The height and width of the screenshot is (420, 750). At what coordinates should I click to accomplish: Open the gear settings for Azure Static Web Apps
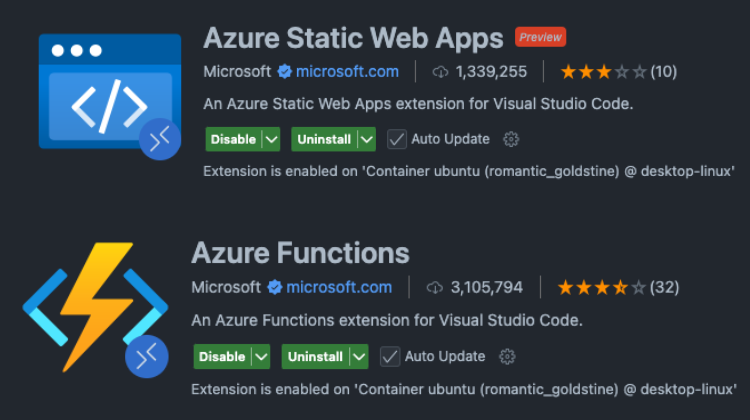pos(512,139)
